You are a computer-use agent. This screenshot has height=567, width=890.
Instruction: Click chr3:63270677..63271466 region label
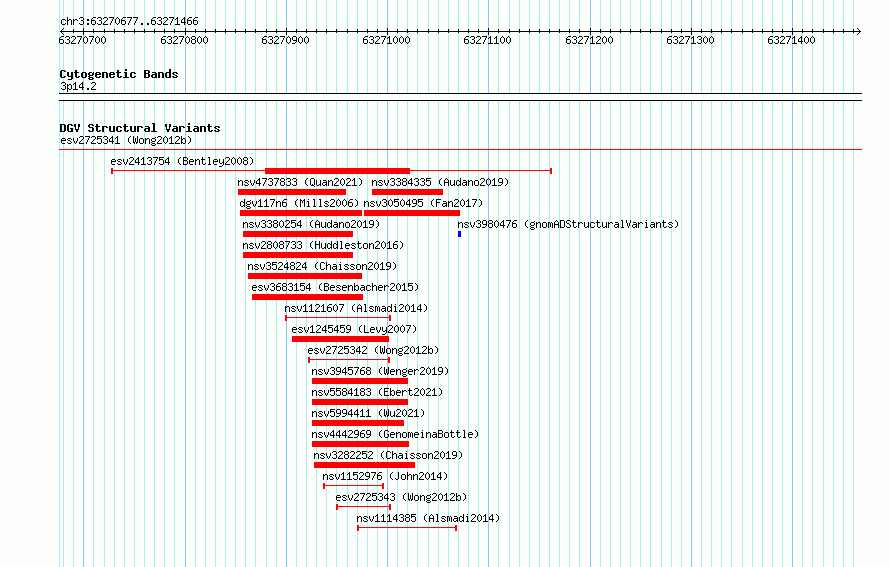(x=129, y=22)
